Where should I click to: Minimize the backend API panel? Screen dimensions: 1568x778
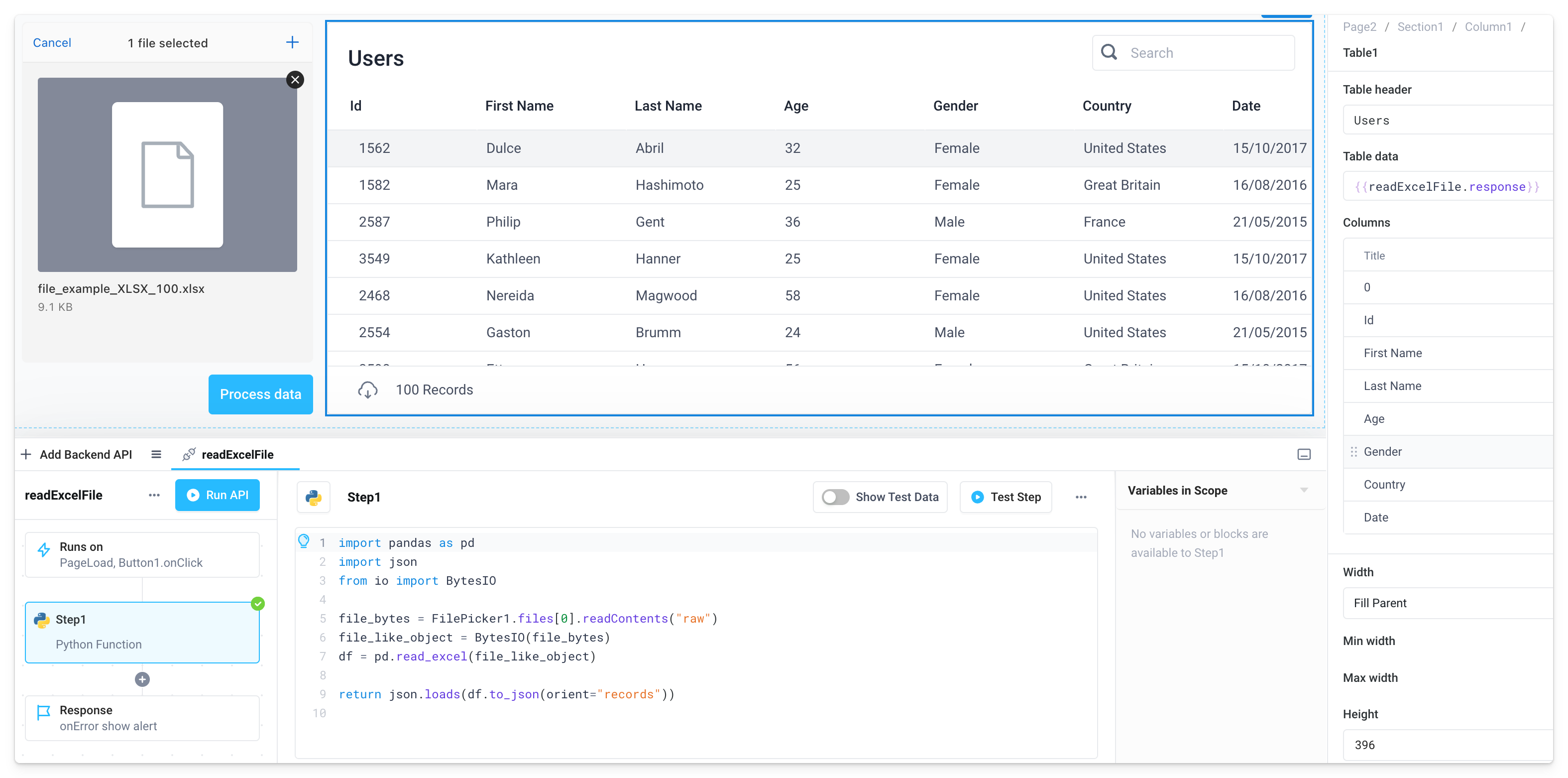1304,454
